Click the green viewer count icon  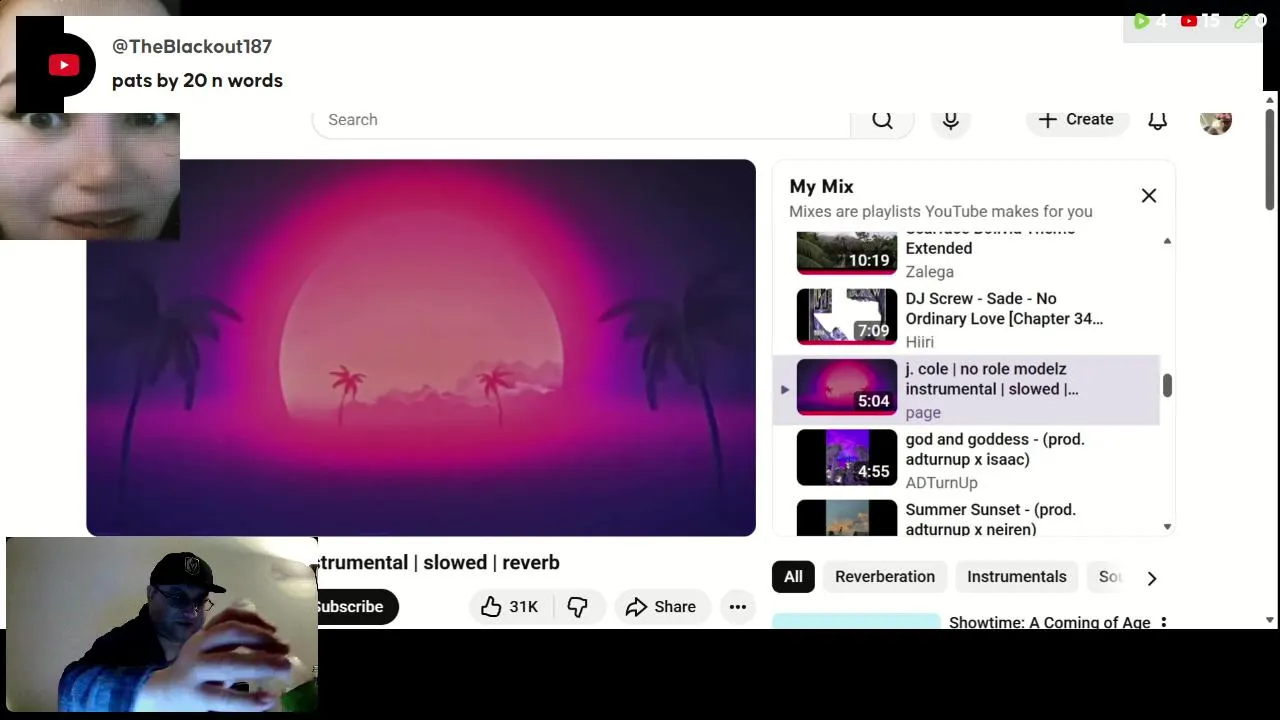tap(1141, 21)
